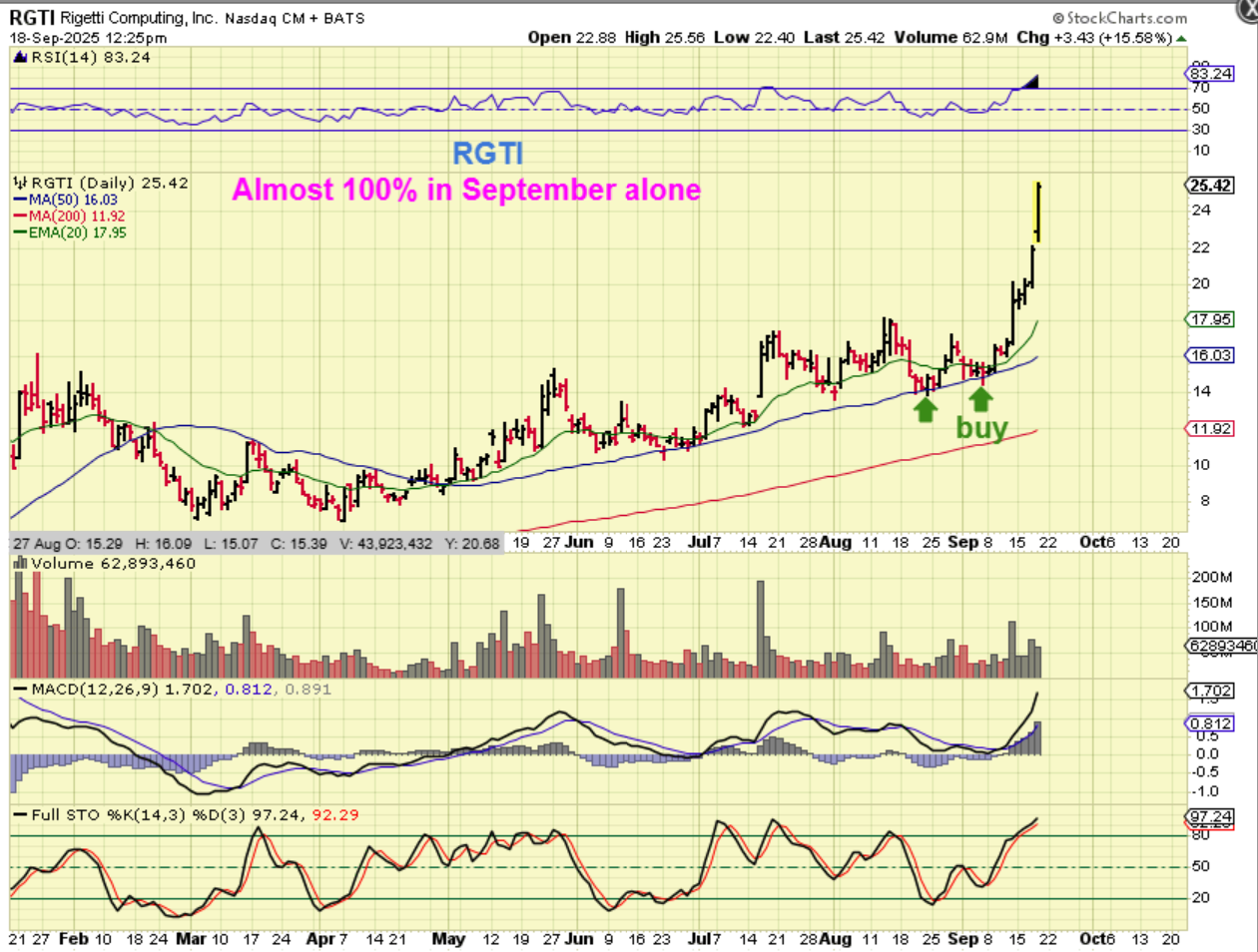Click the red 92.29 stochastic value

point(334,815)
